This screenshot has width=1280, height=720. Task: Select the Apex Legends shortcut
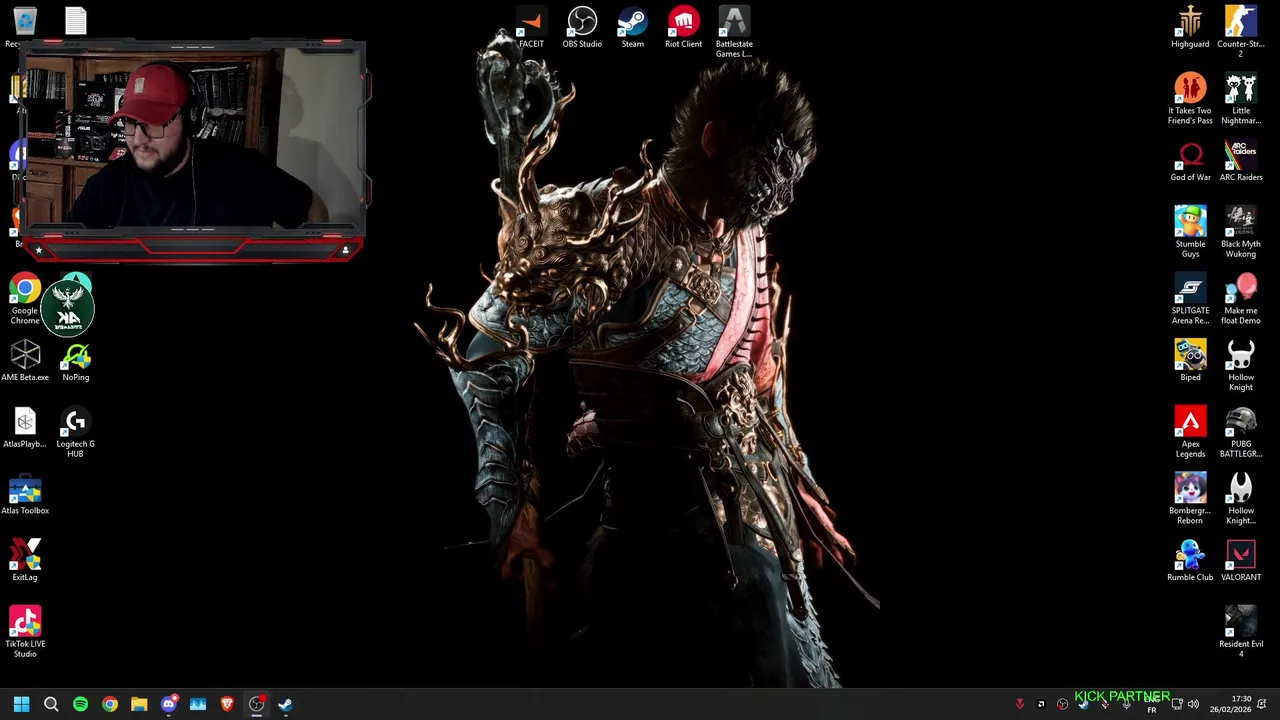(x=1190, y=431)
